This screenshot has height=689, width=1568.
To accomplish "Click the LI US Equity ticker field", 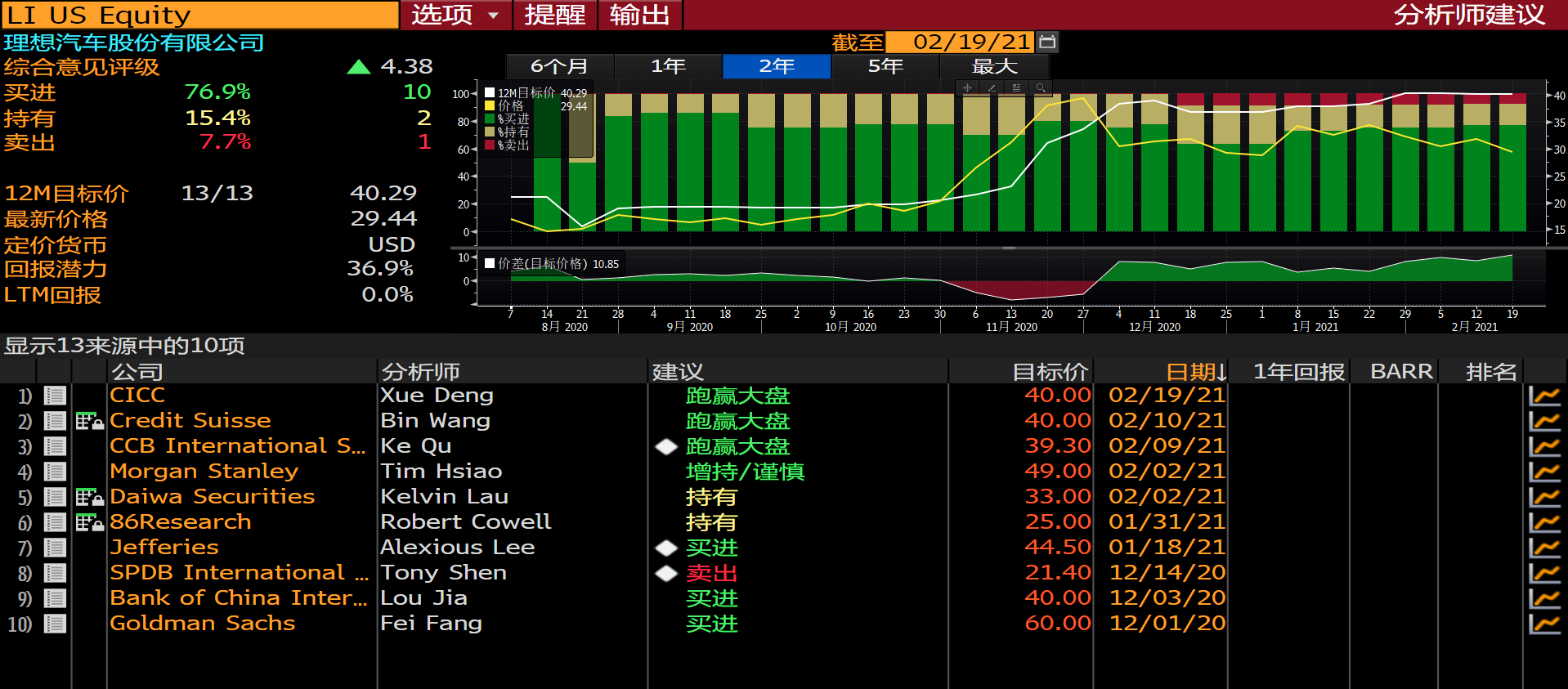I will 199,15.
